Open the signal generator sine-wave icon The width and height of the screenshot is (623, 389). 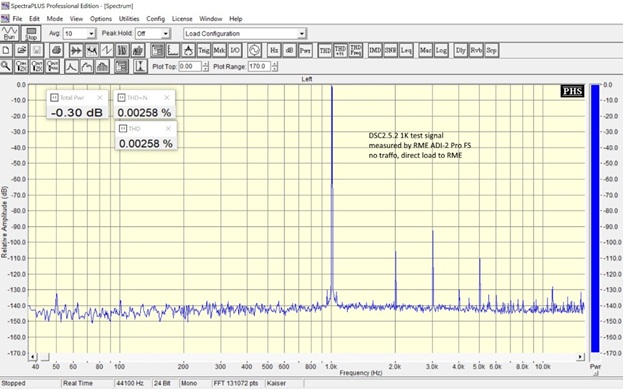pos(254,50)
